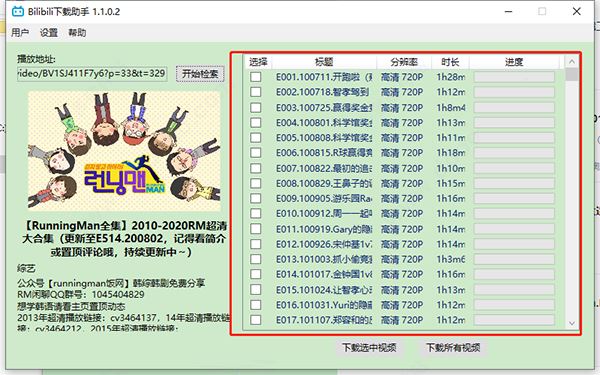
Task: Tick the checkbox for E014.101017
Action: [256, 274]
